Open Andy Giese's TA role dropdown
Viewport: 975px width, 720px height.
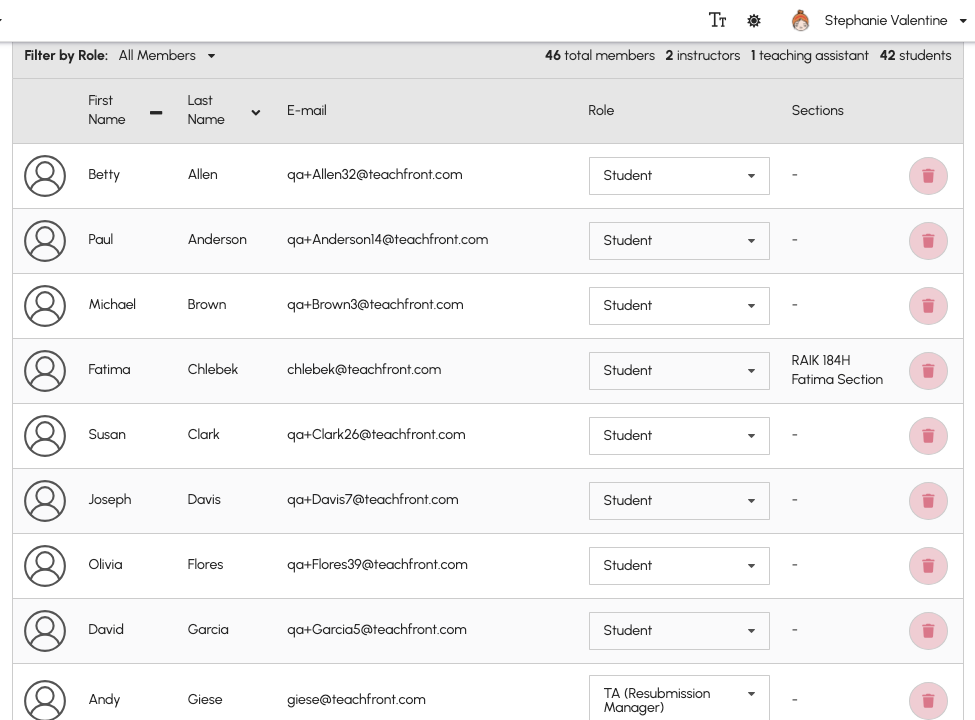point(679,699)
